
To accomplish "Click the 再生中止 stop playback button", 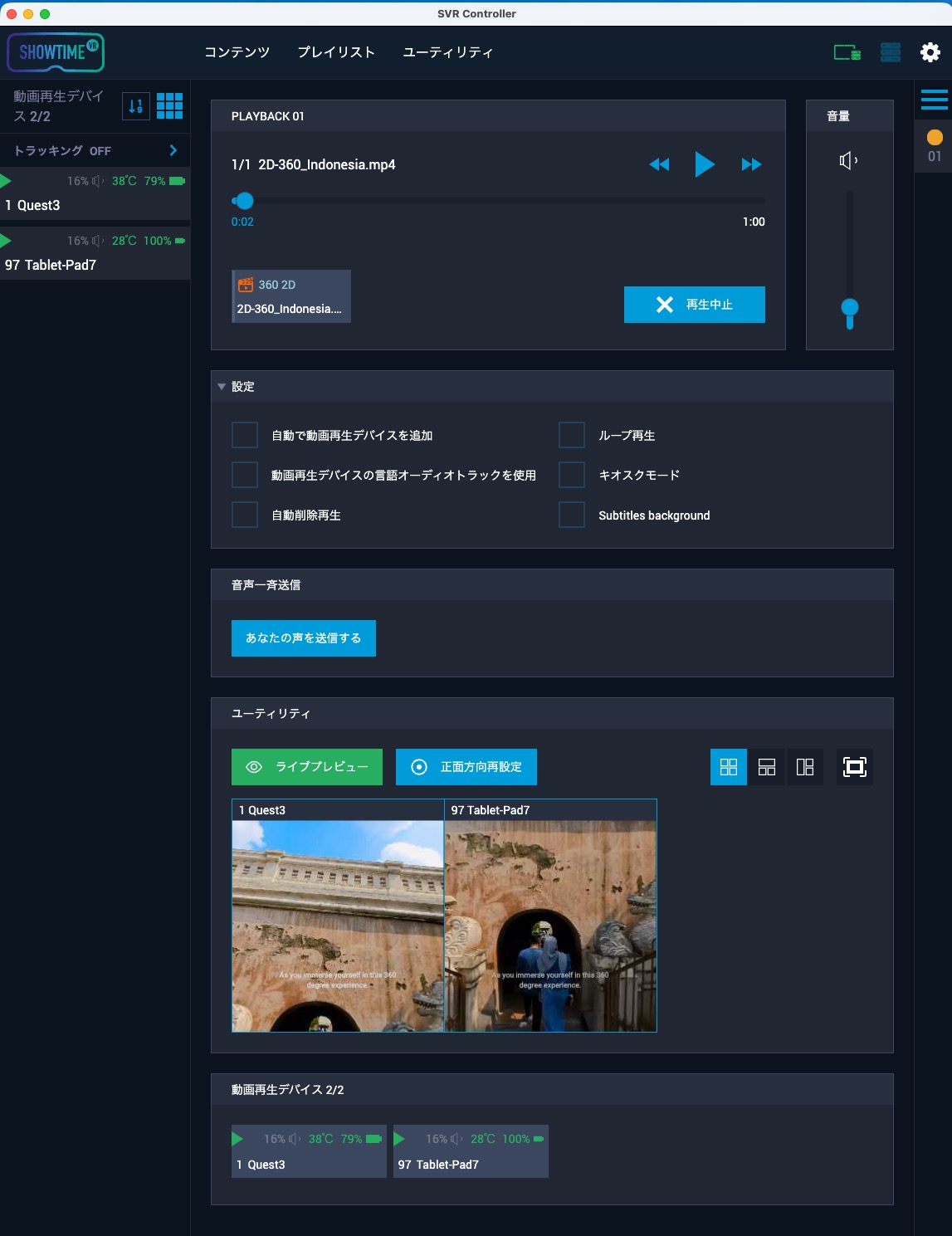I will [x=695, y=305].
